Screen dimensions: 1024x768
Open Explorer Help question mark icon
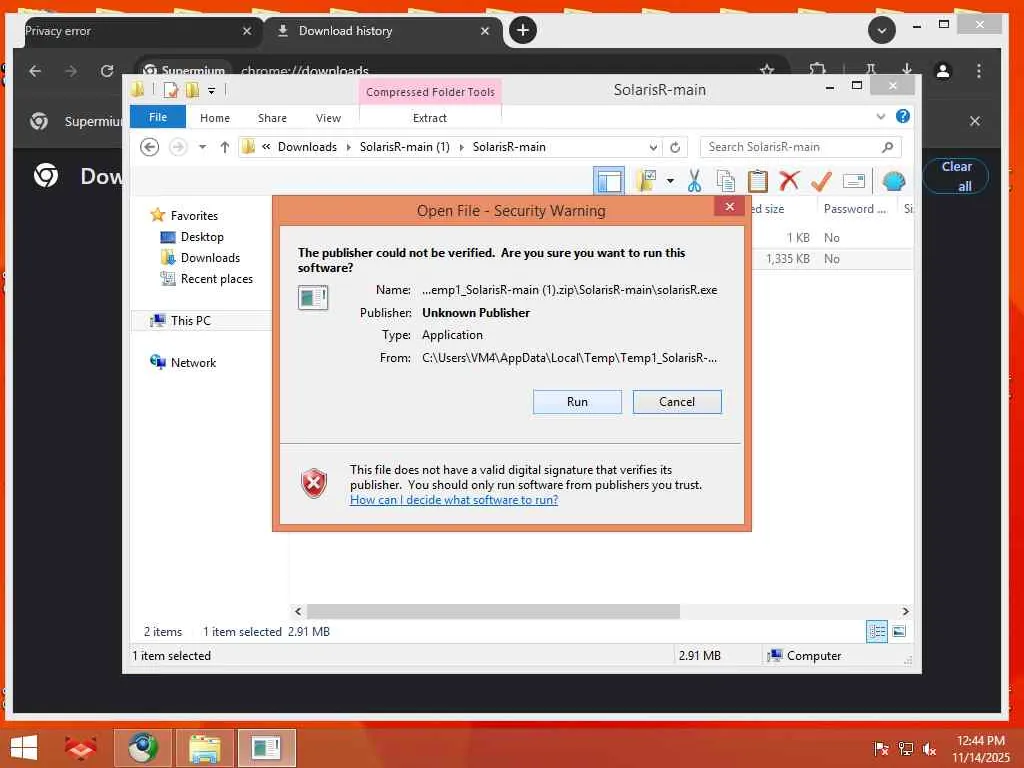coord(903,116)
